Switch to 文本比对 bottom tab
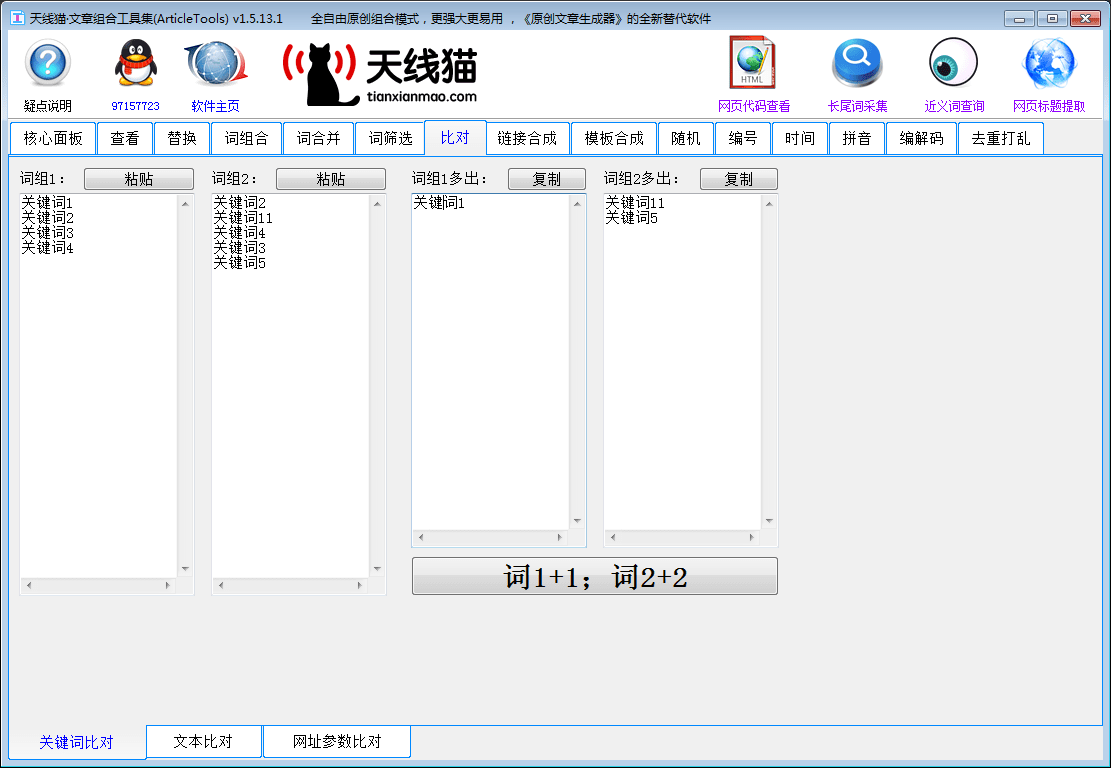This screenshot has width=1111, height=768. tap(203, 741)
